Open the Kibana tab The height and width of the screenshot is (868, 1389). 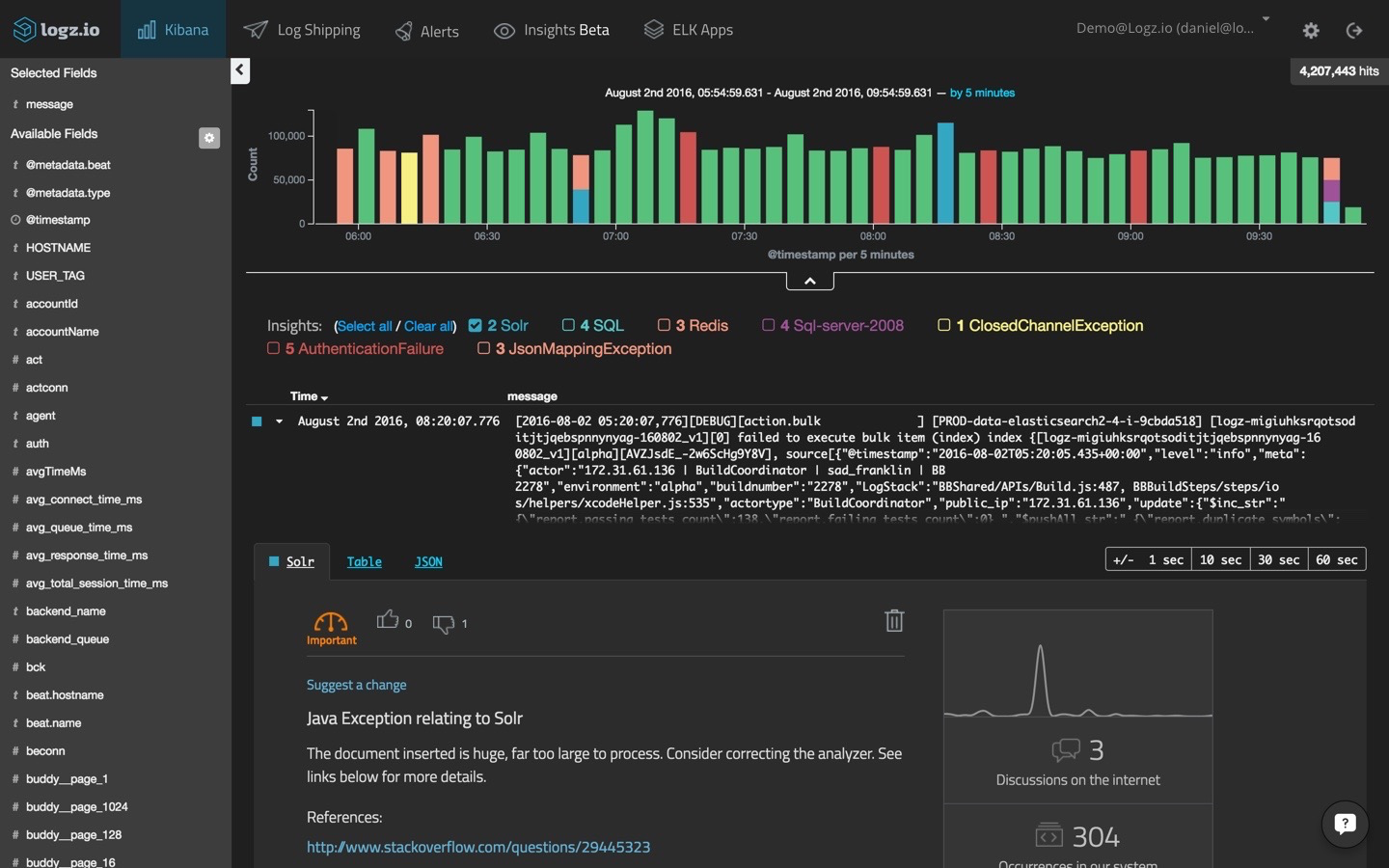tap(174, 29)
